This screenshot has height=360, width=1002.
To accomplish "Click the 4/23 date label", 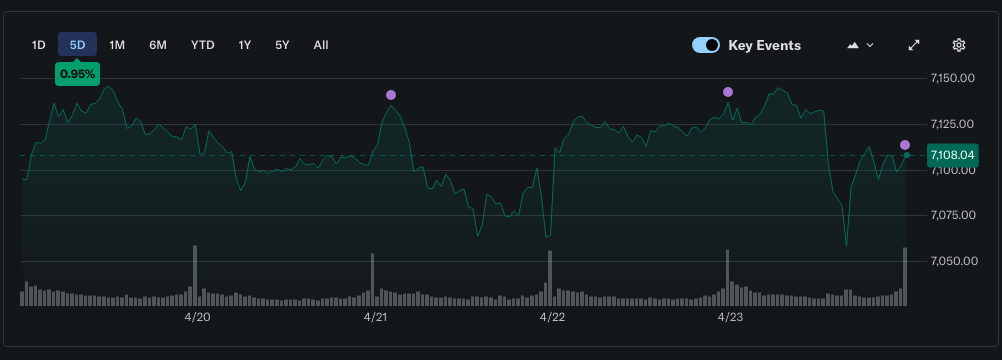I will (729, 317).
